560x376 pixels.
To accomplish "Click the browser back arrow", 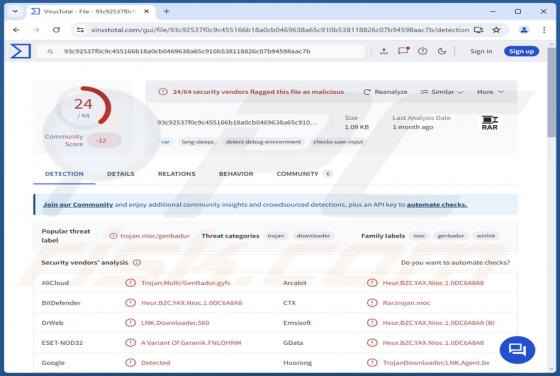I will point(16,30).
